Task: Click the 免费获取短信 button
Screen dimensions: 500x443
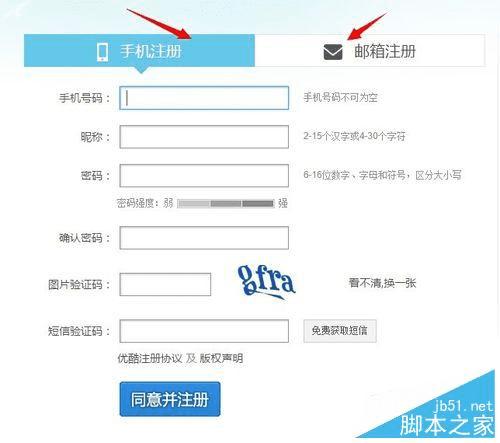Action: click(x=340, y=331)
